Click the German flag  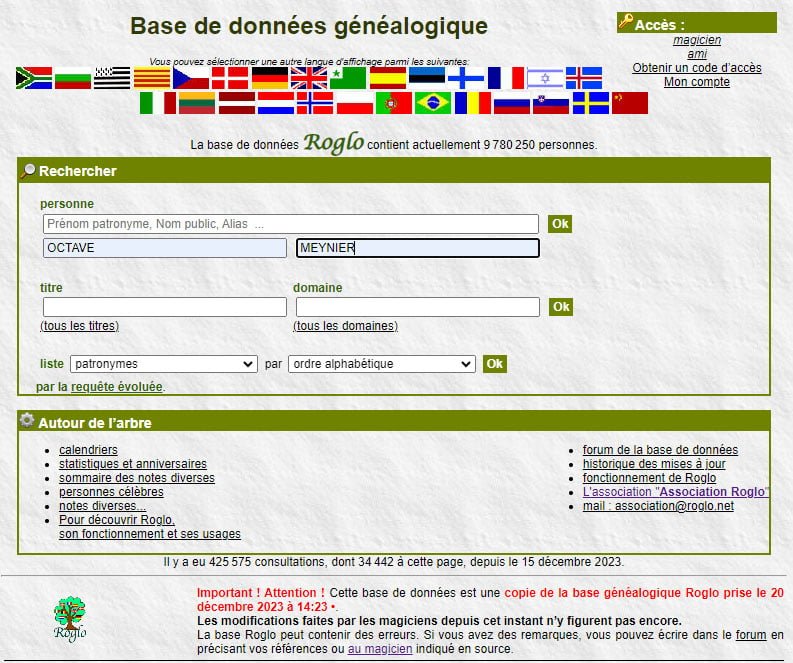270,78
